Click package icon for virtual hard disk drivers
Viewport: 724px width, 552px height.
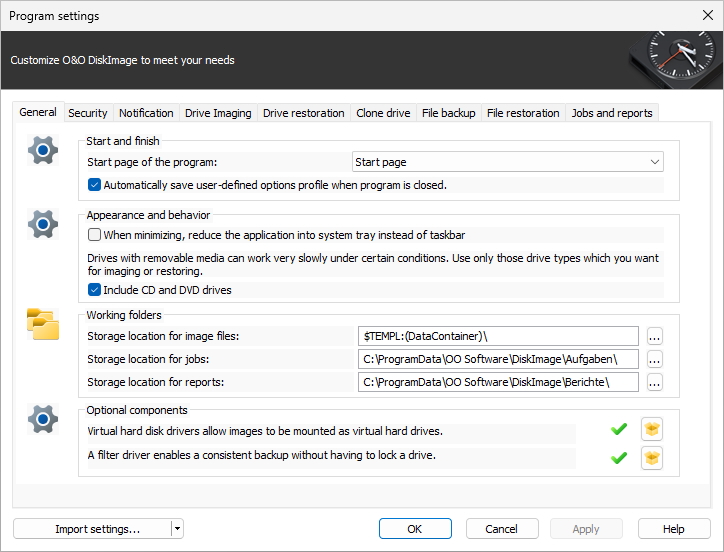[652, 429]
